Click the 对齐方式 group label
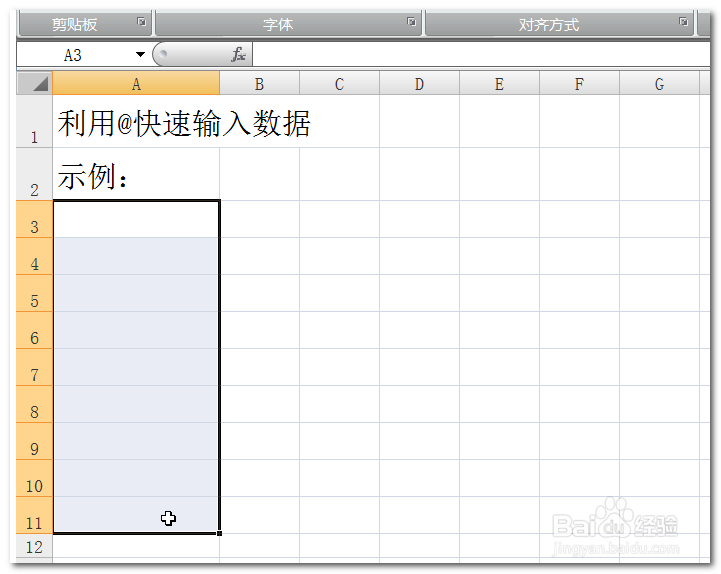721x574 pixels. click(x=549, y=24)
